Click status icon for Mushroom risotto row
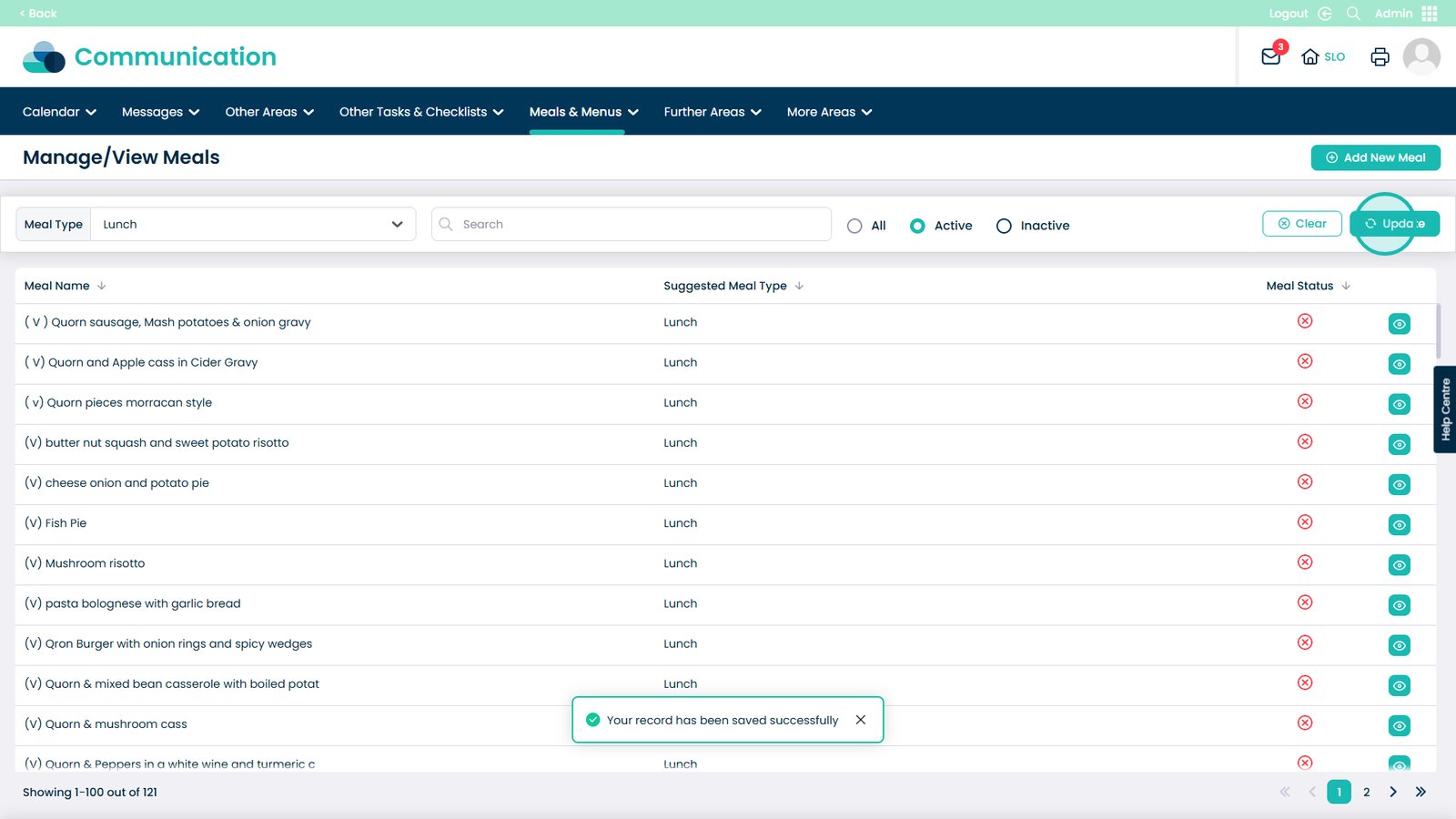Image resolution: width=1456 pixels, height=819 pixels. [1305, 562]
